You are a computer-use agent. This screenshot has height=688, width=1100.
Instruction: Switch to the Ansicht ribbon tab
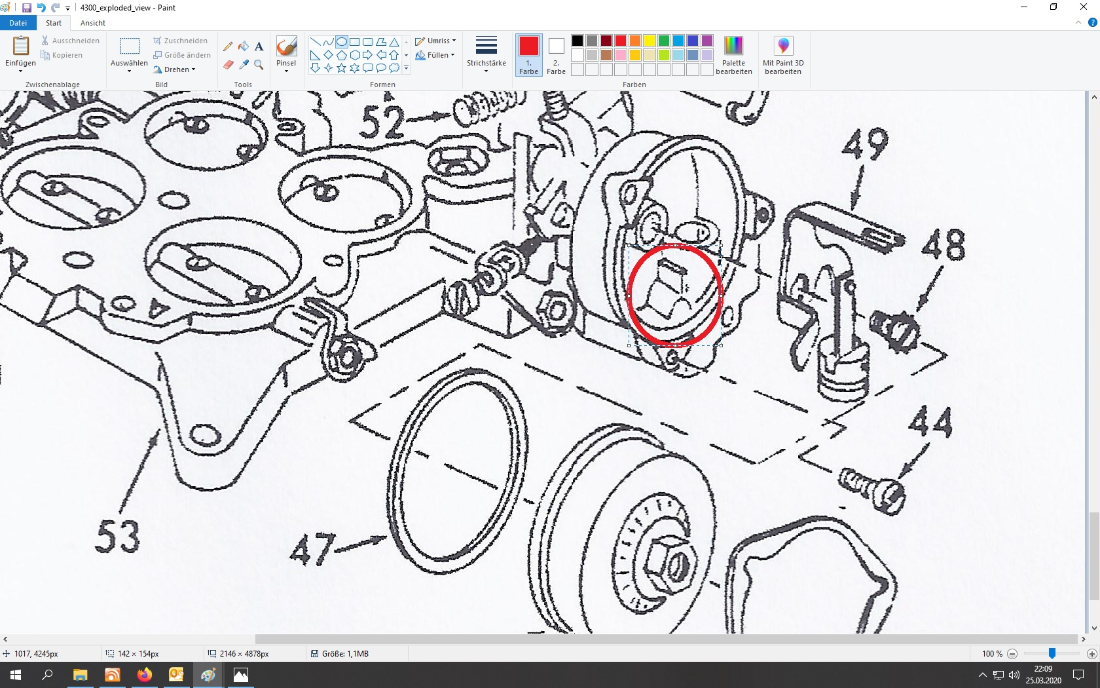pyautogui.click(x=93, y=23)
